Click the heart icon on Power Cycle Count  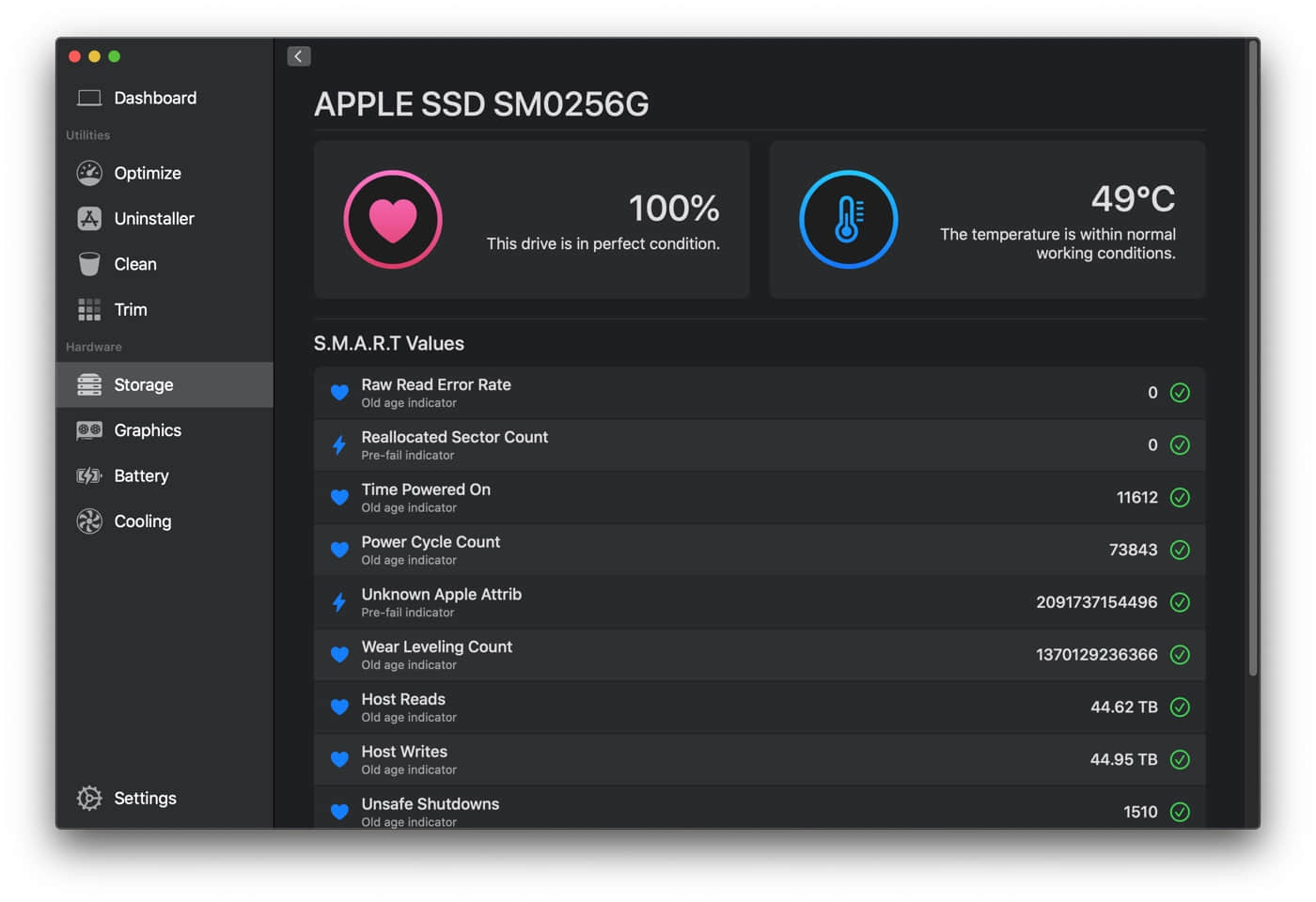(339, 551)
